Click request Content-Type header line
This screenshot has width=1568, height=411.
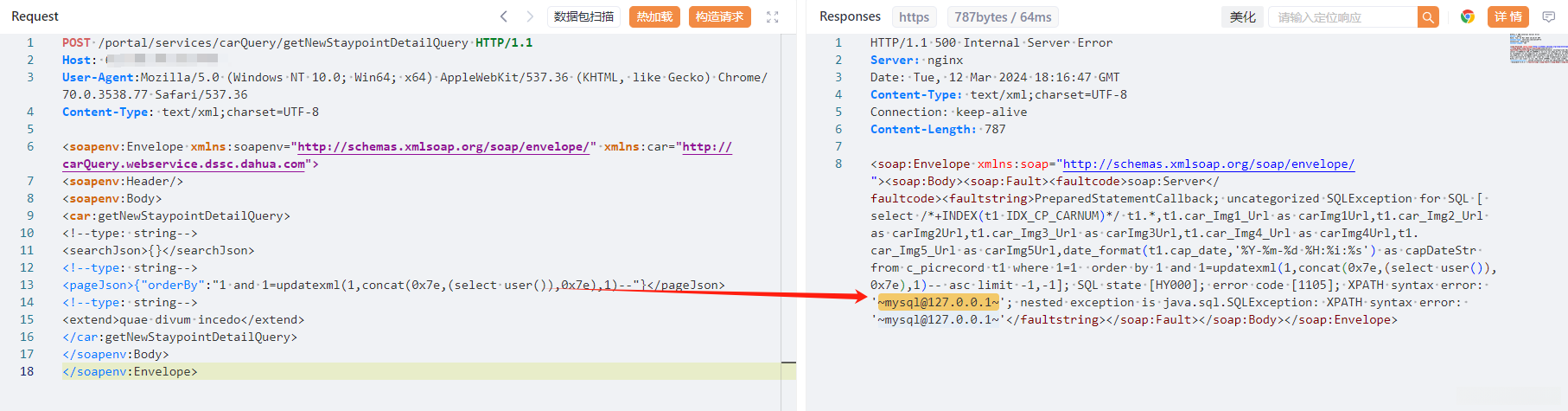[190, 112]
